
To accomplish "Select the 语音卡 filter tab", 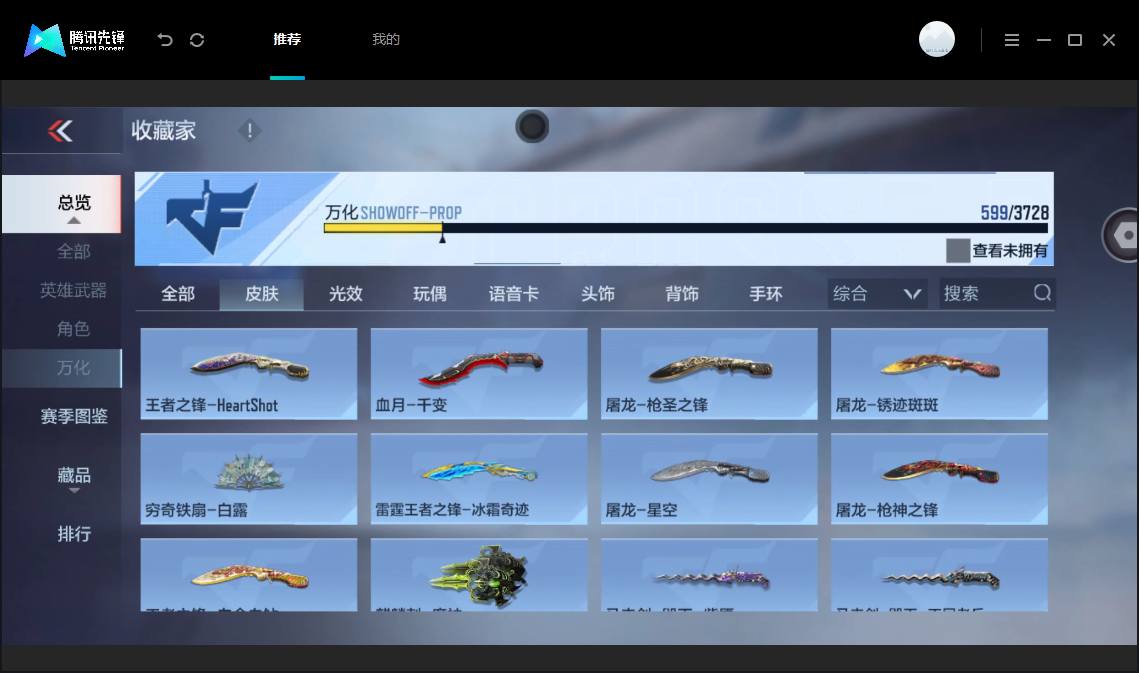I will pyautogui.click(x=514, y=294).
